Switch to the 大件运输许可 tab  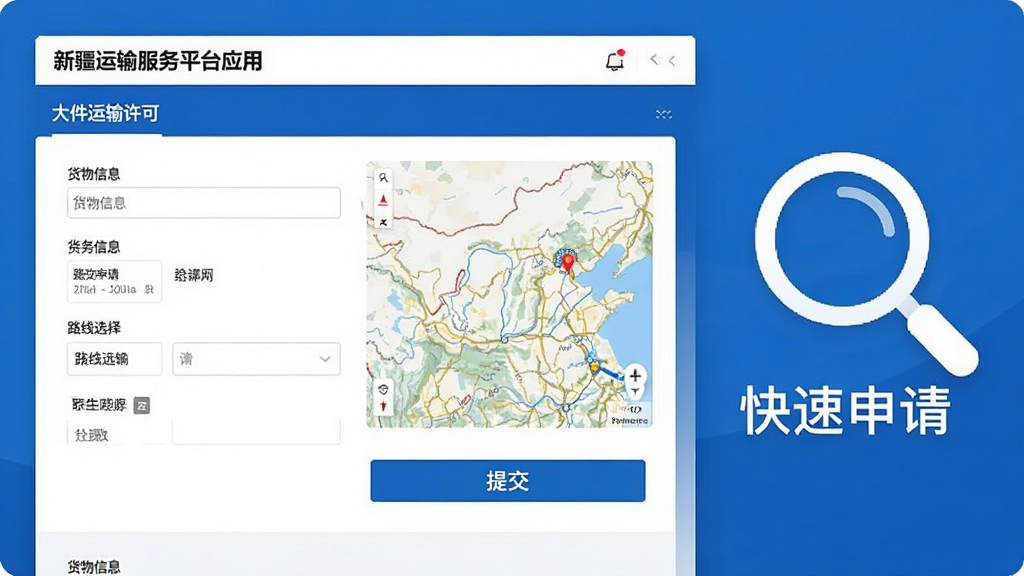click(x=105, y=114)
